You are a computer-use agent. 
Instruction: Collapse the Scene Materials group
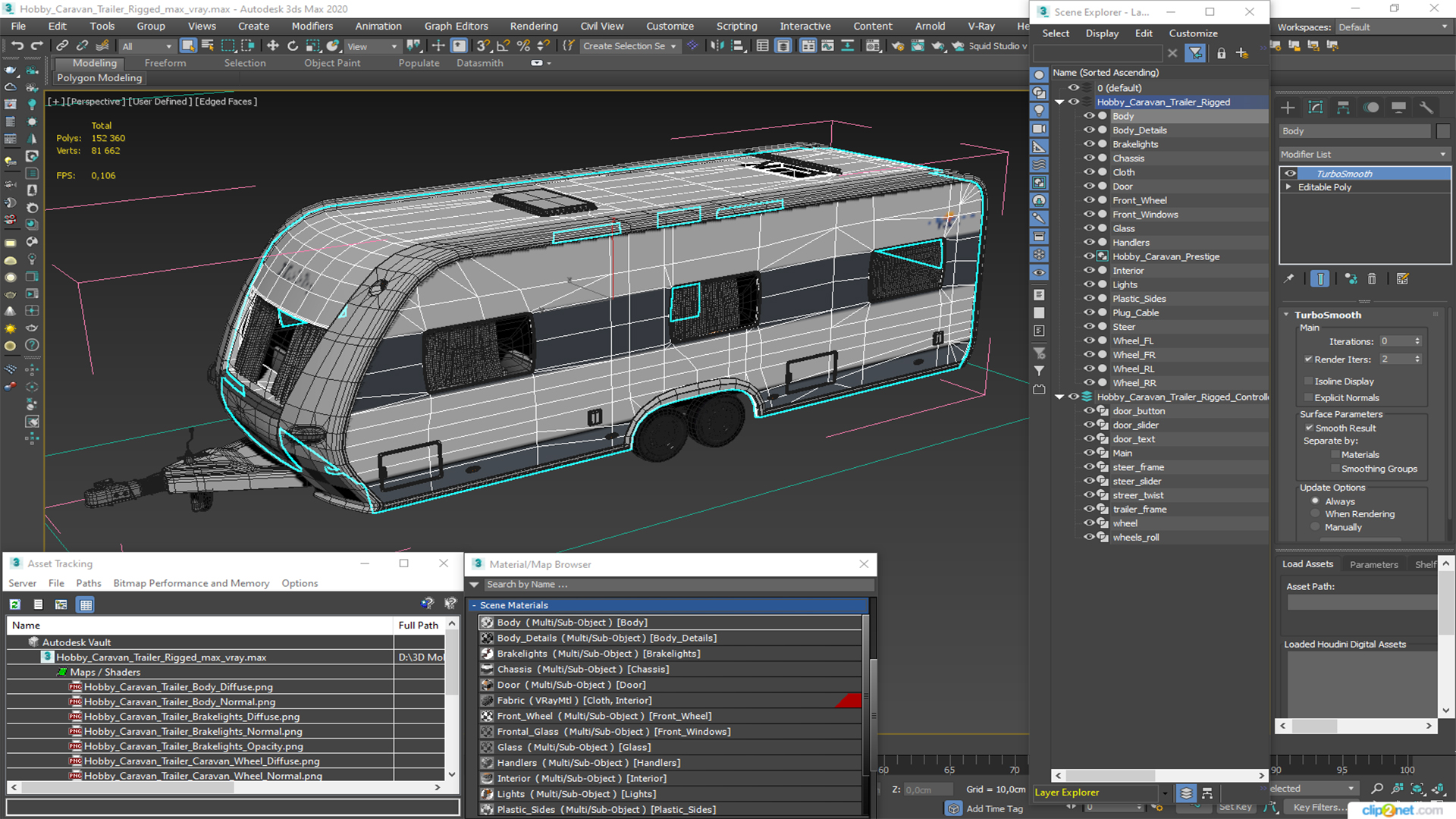click(x=474, y=605)
